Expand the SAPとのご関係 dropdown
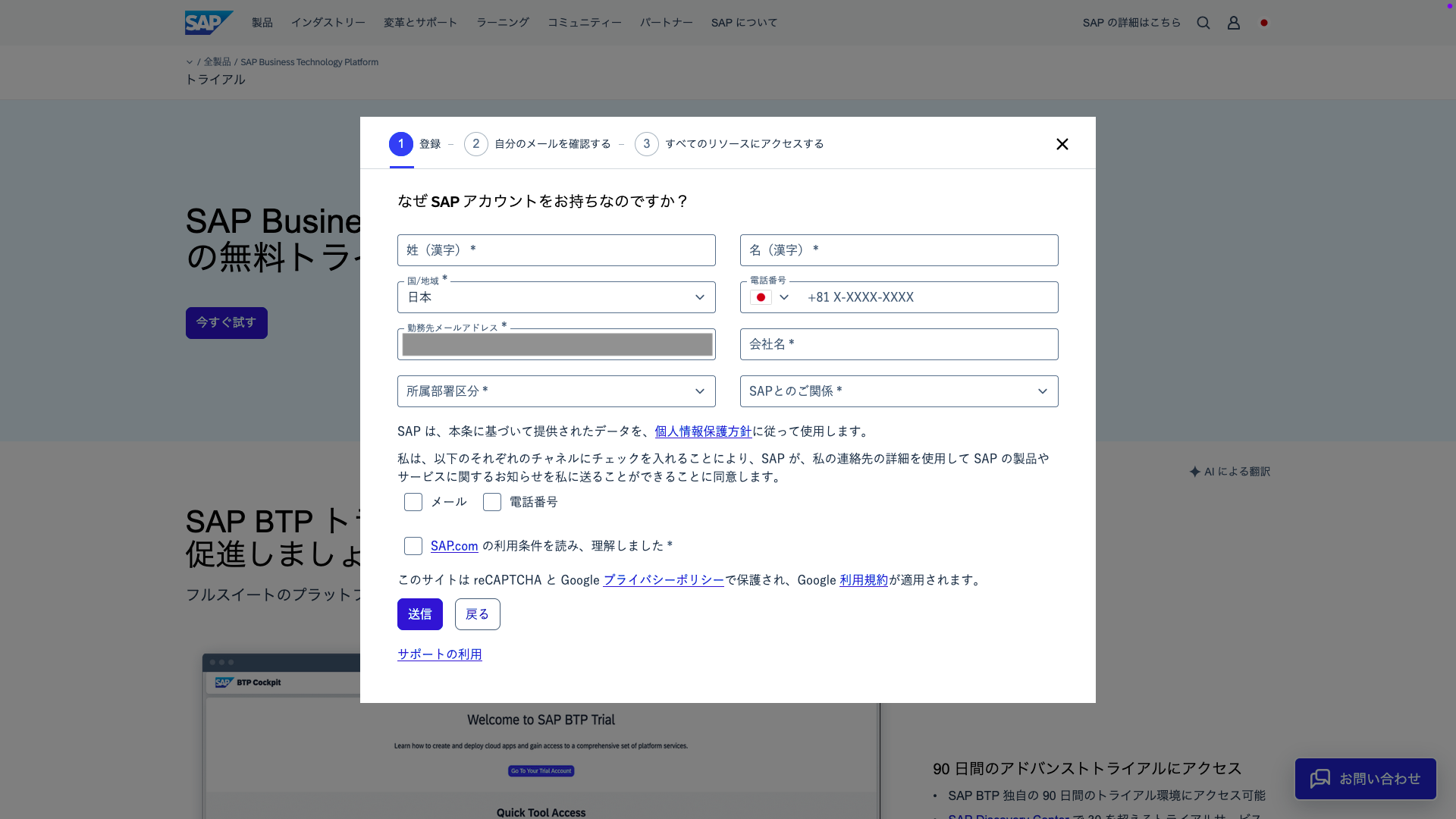The image size is (1456, 819). point(899,391)
